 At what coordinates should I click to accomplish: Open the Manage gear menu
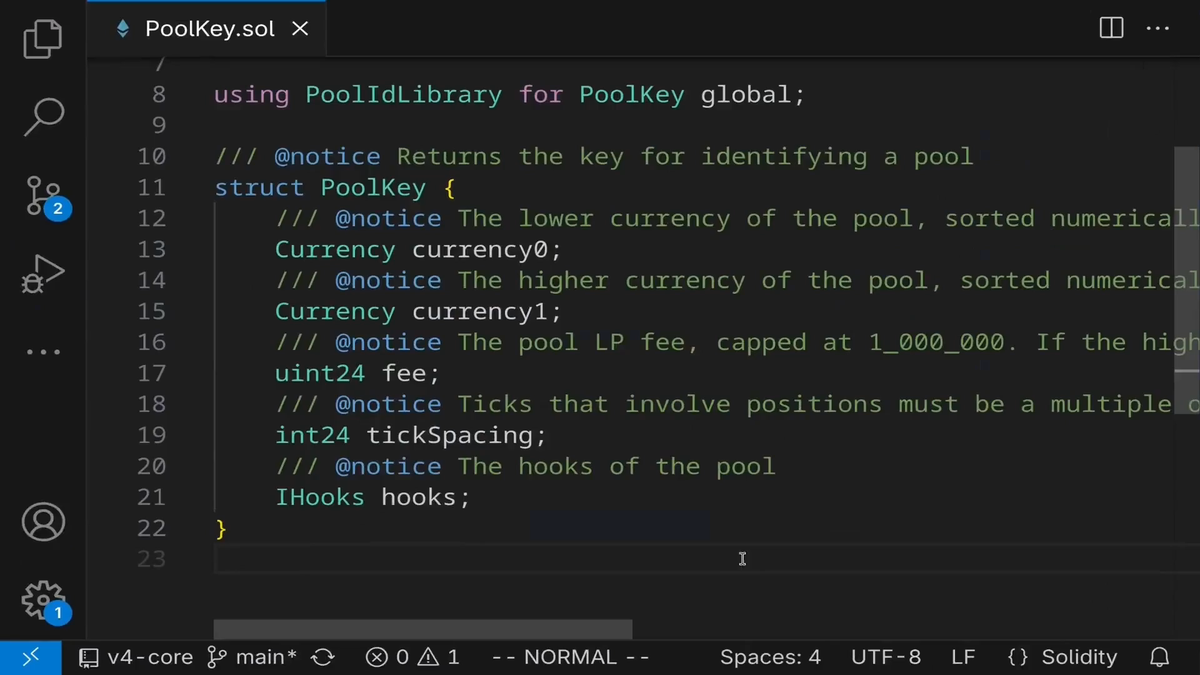coord(43,601)
